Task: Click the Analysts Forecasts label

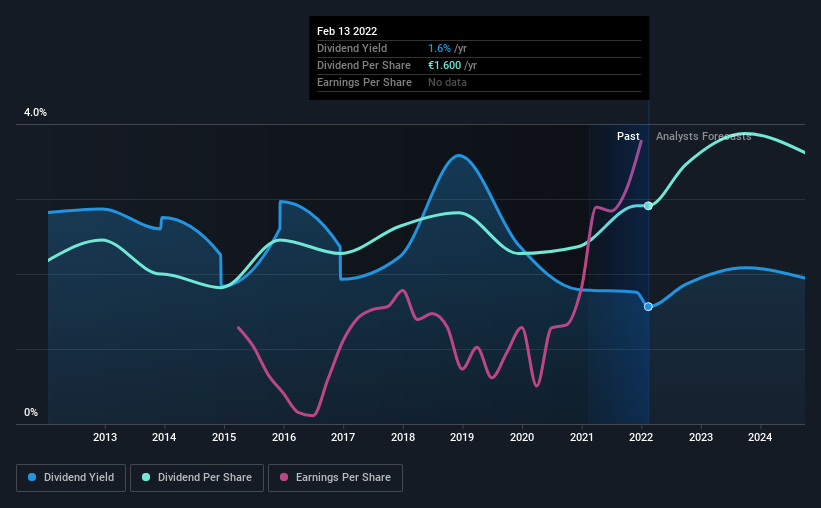Action: point(704,136)
